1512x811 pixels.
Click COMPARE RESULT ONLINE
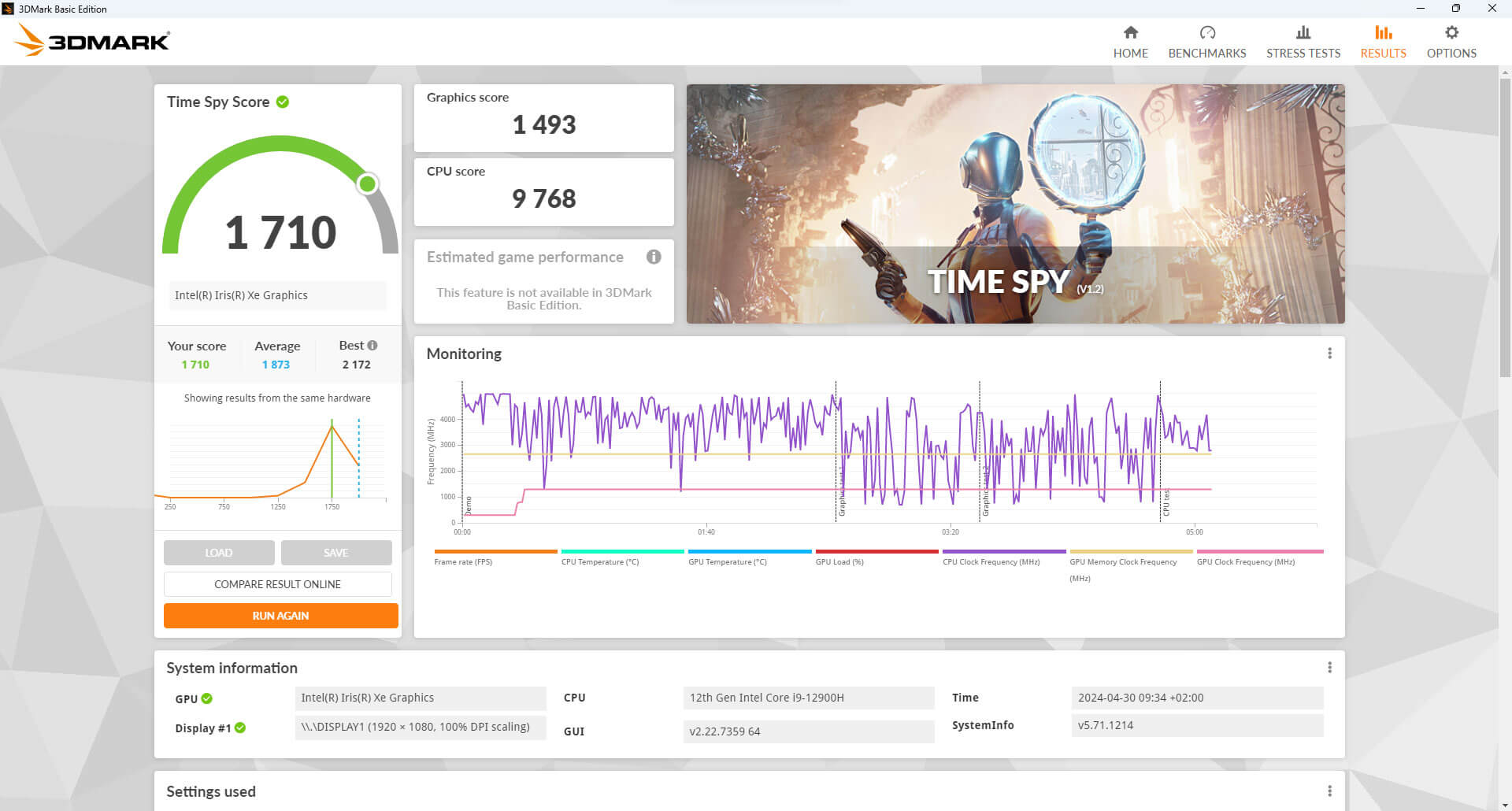[277, 584]
